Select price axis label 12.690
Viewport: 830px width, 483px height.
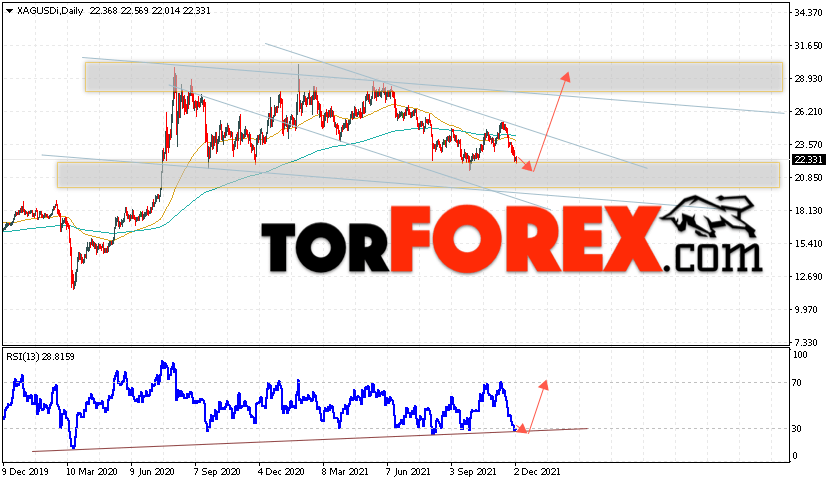click(809, 277)
